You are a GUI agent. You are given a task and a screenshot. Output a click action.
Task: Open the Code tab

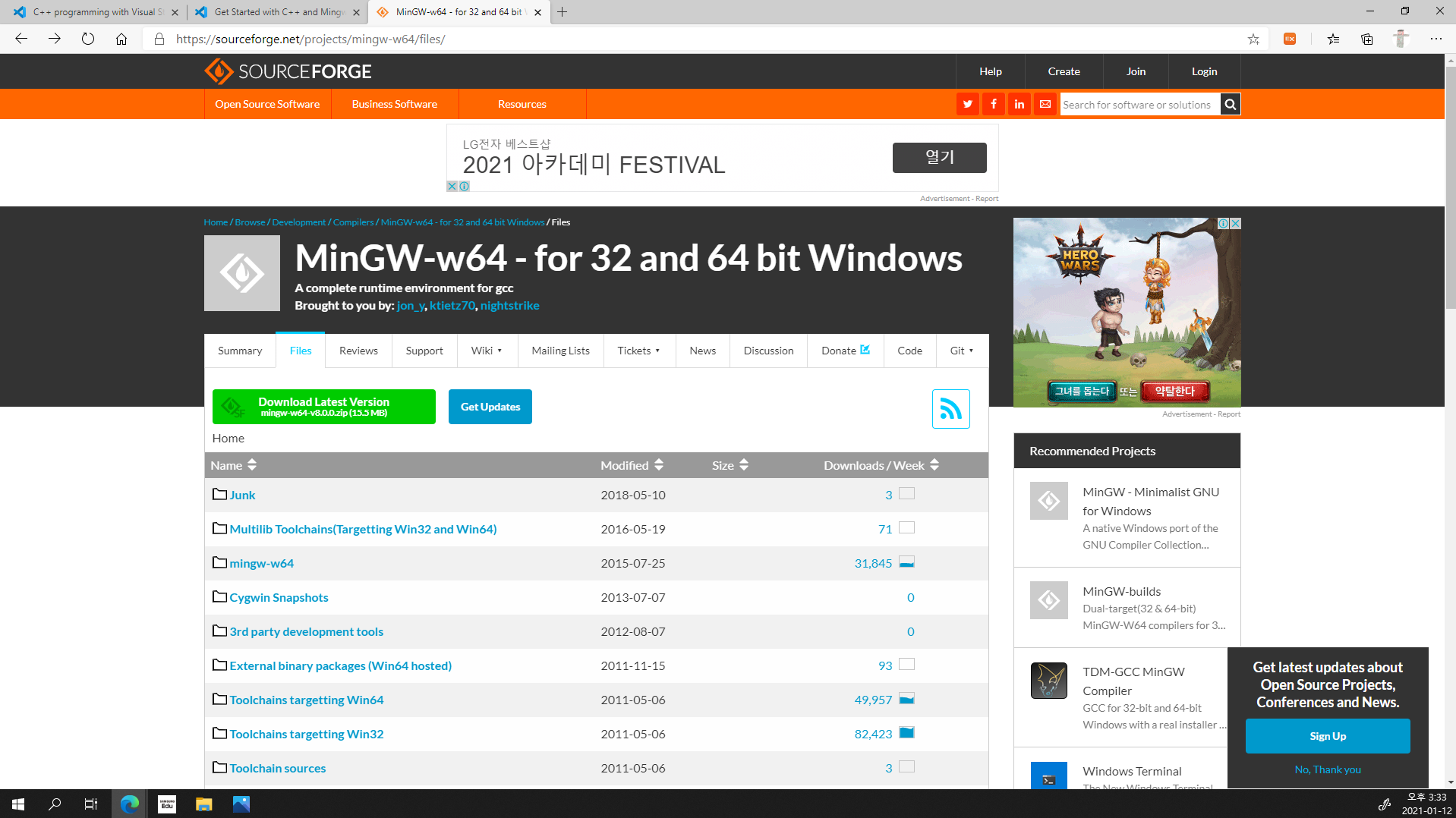tap(909, 351)
